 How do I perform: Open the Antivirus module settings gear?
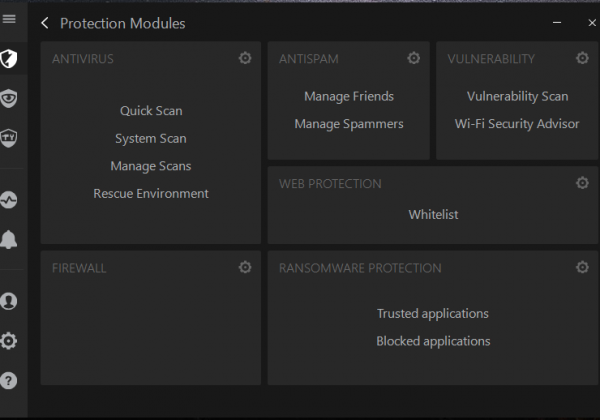click(x=245, y=58)
